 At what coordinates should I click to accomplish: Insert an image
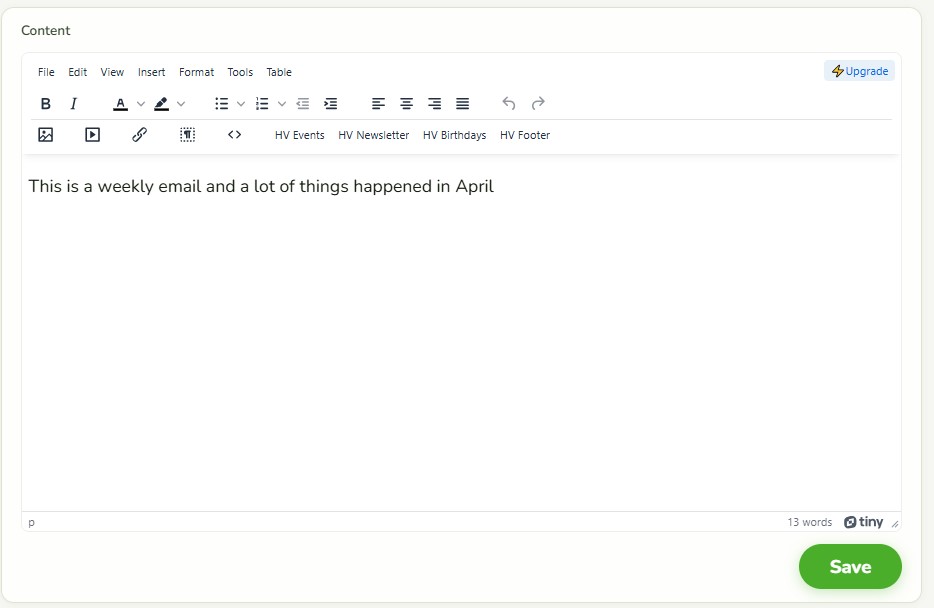tap(45, 135)
